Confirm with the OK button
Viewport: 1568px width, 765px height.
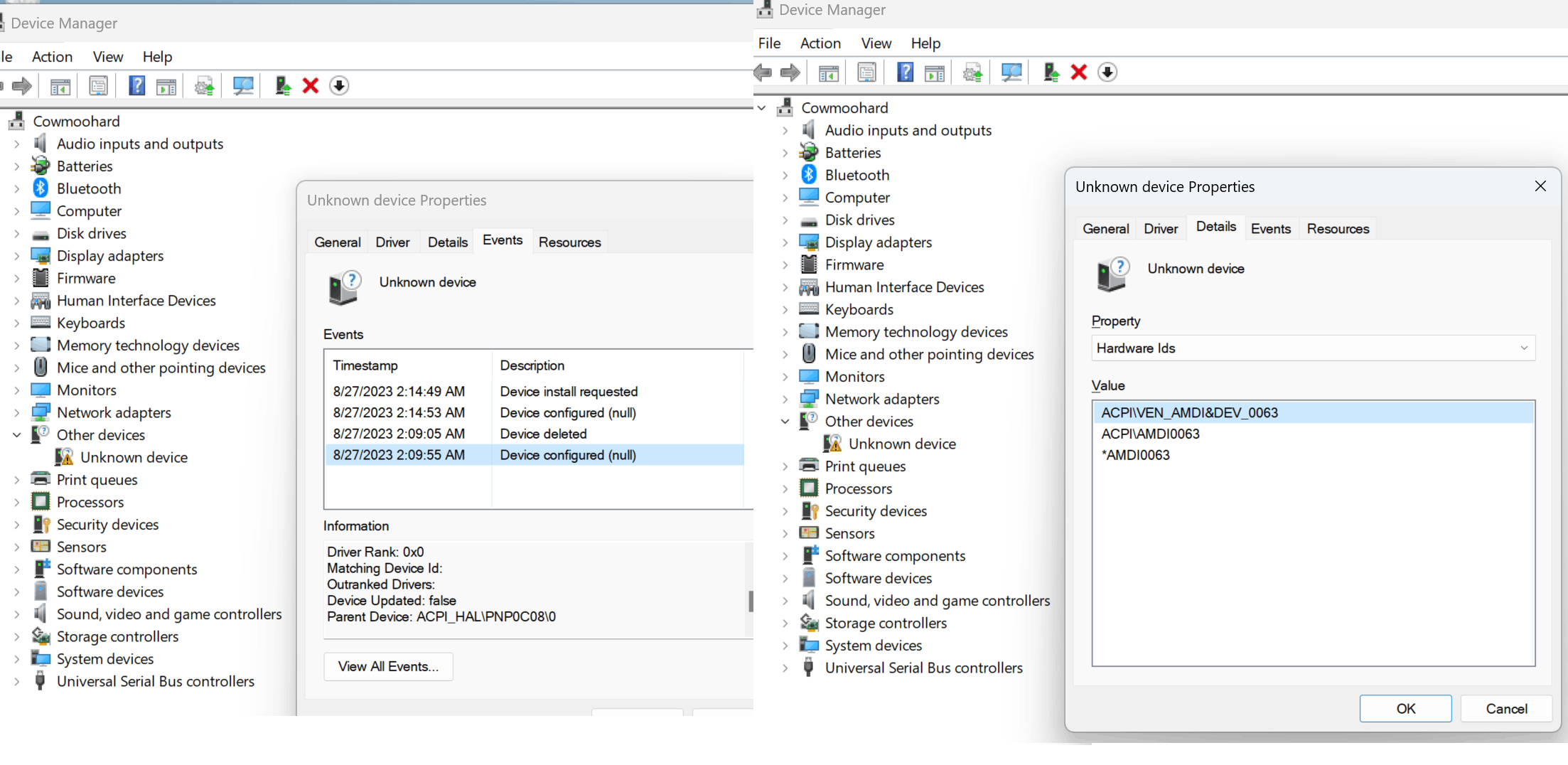click(x=1405, y=708)
